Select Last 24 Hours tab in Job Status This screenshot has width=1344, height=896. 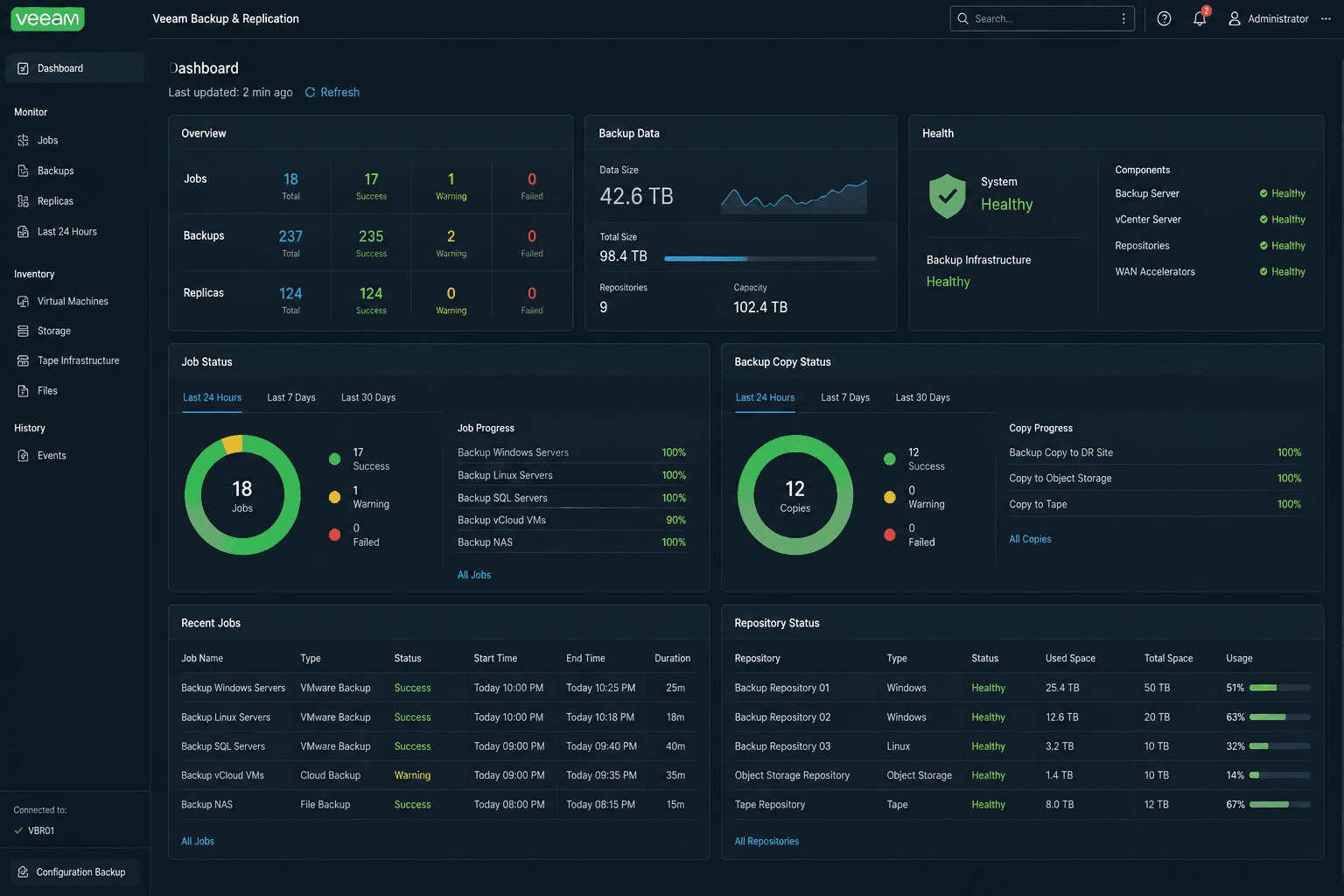212,398
